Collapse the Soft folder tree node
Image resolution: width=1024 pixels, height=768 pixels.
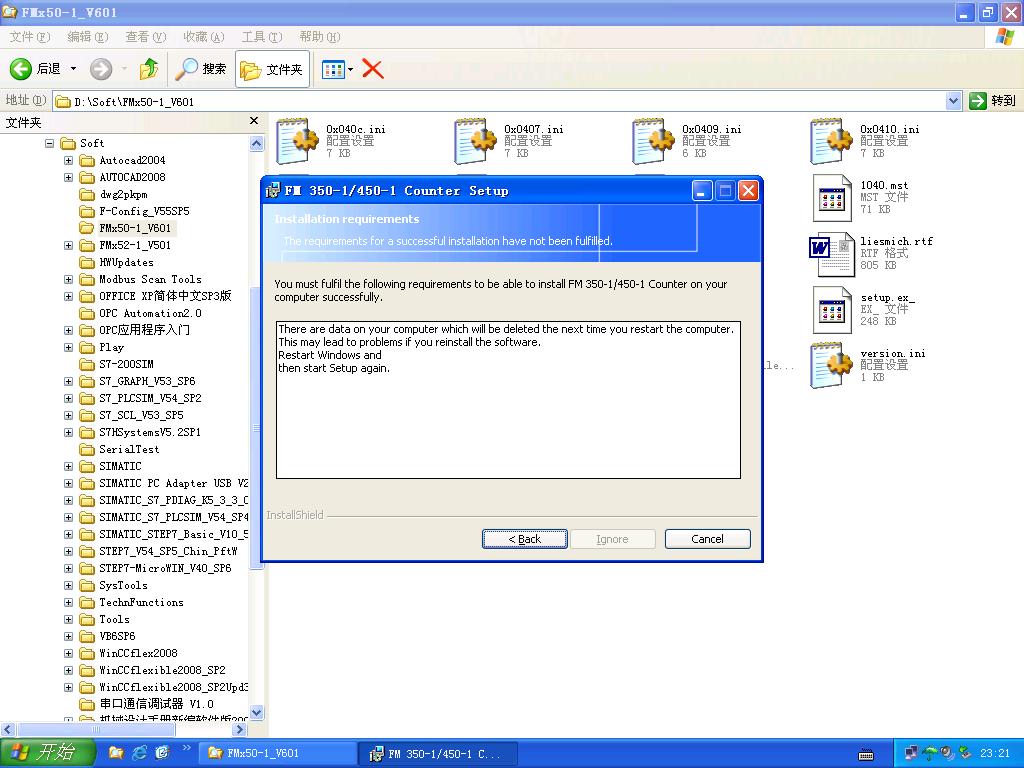pyautogui.click(x=50, y=143)
